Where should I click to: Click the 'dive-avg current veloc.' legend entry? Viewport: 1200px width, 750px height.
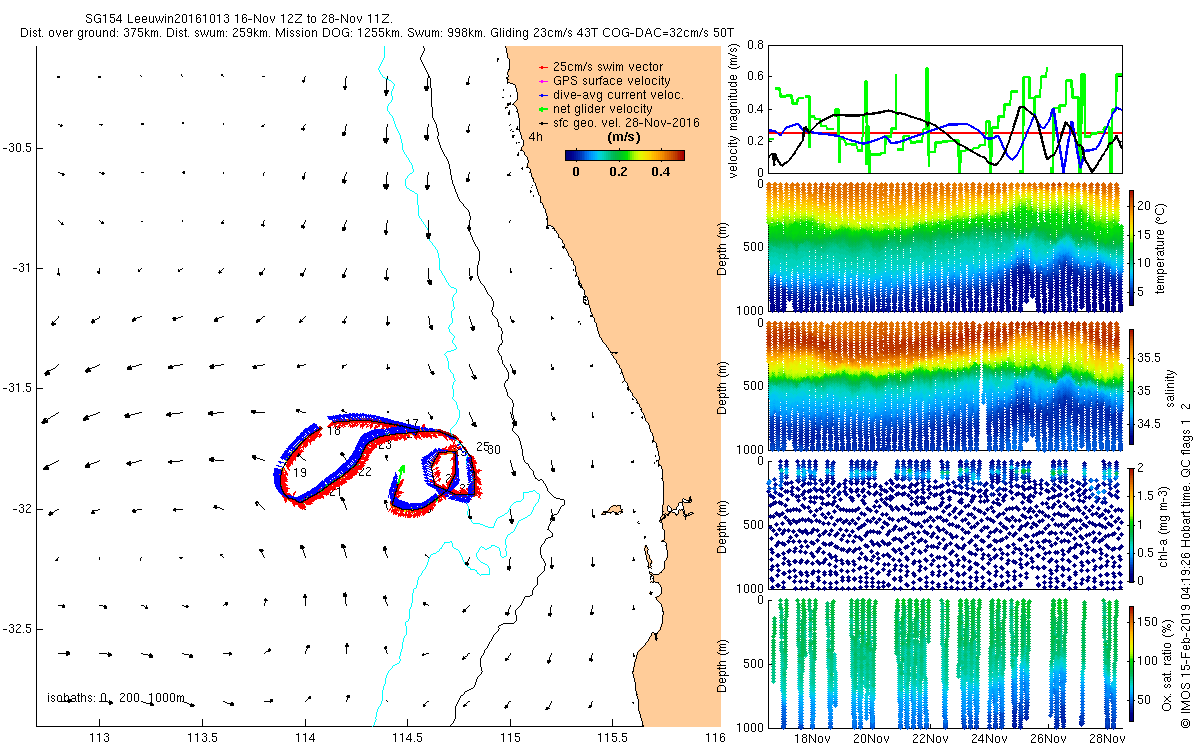(x=618, y=95)
